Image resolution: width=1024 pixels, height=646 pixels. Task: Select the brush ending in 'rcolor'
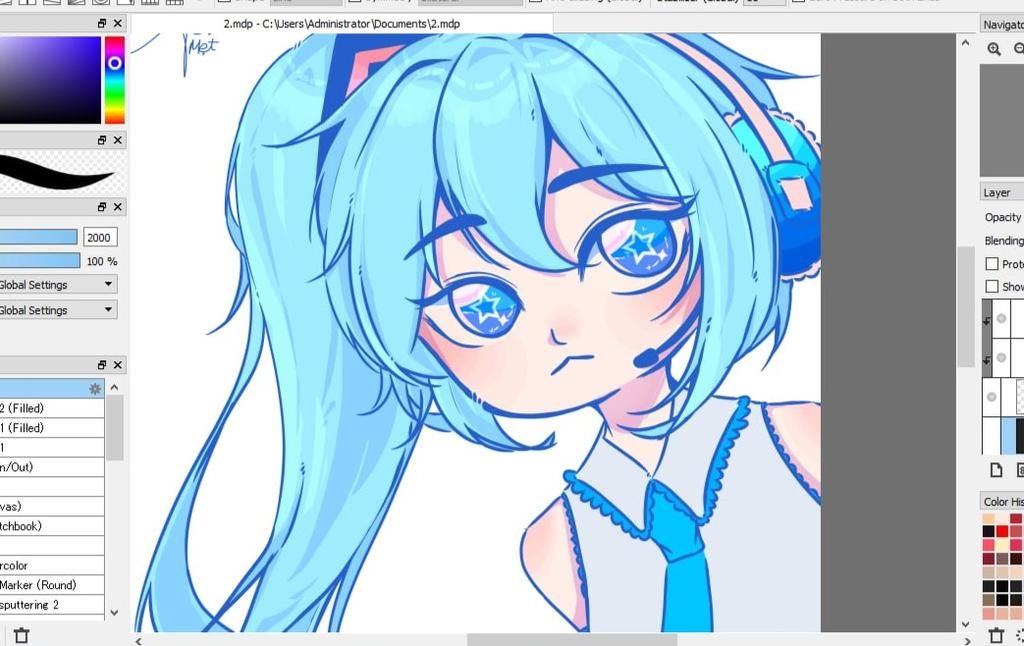click(52, 565)
